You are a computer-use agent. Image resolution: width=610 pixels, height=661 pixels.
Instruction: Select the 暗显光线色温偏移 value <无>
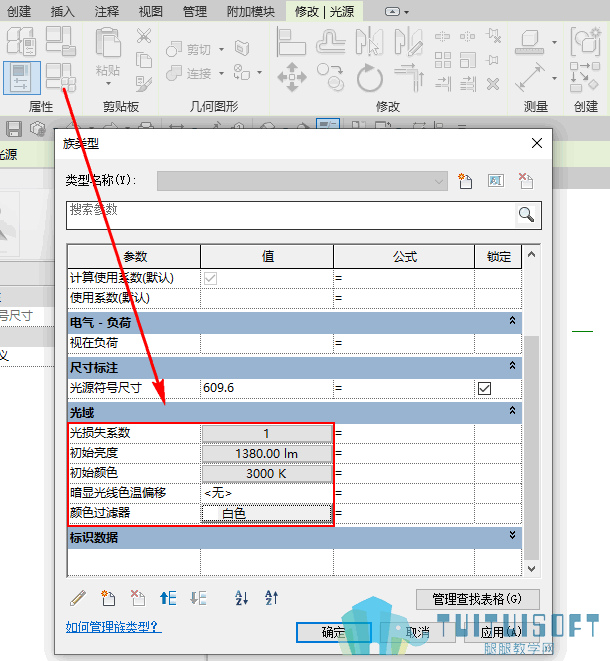pyautogui.click(x=266, y=493)
